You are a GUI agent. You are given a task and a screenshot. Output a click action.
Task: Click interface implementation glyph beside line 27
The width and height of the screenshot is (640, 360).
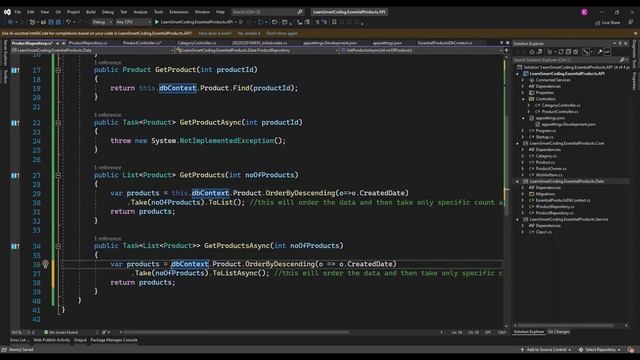pyautogui.click(x=15, y=176)
